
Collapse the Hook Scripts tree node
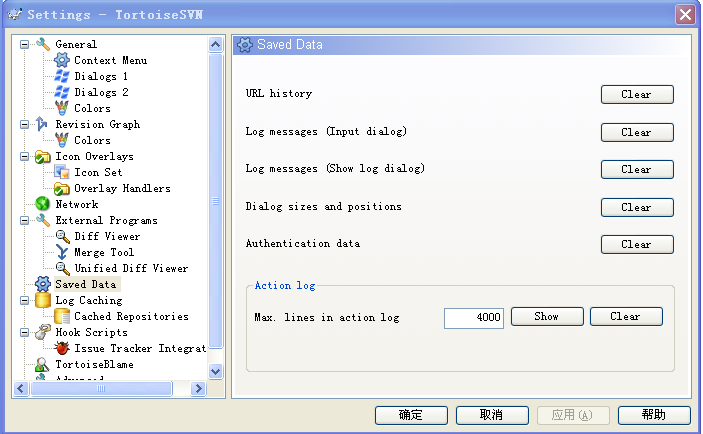[x=24, y=333]
